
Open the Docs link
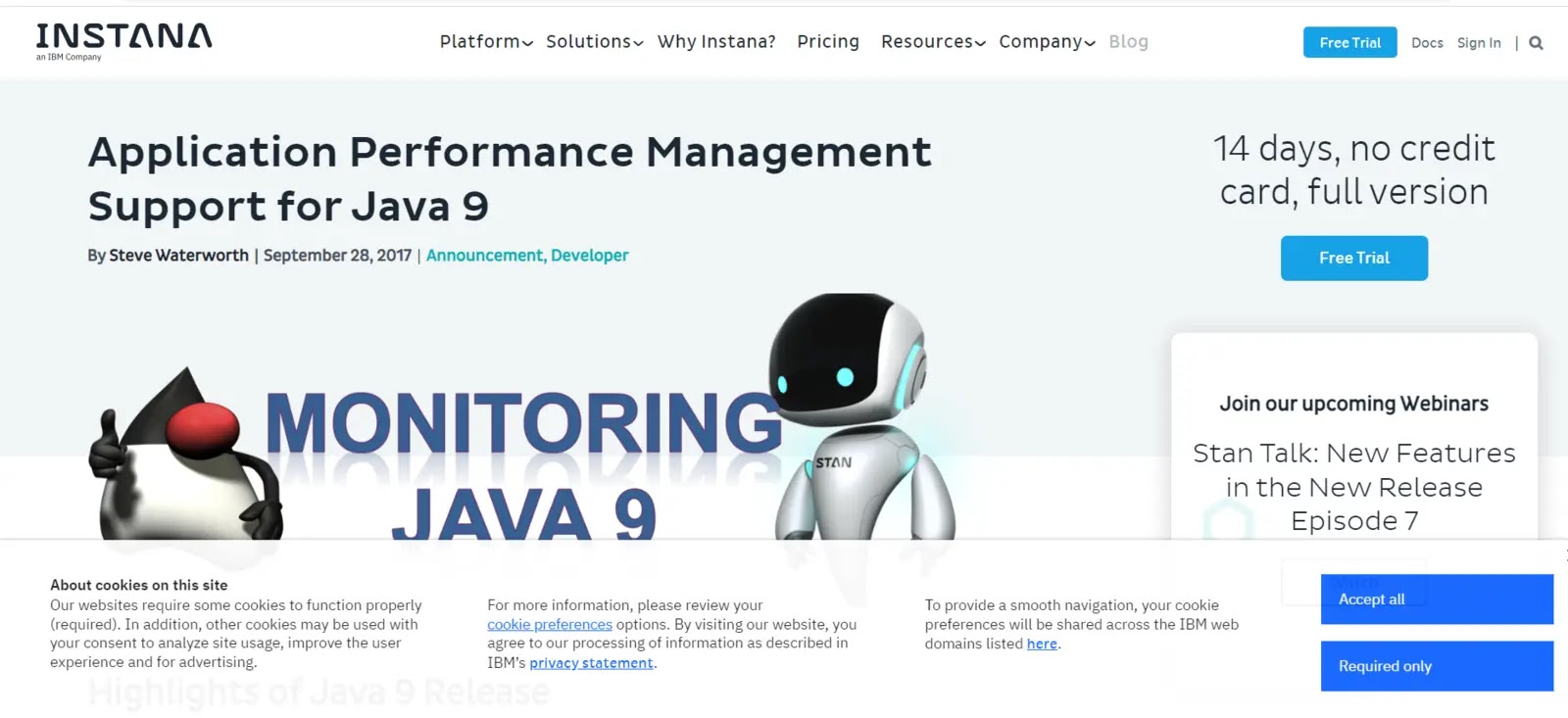(x=1427, y=43)
